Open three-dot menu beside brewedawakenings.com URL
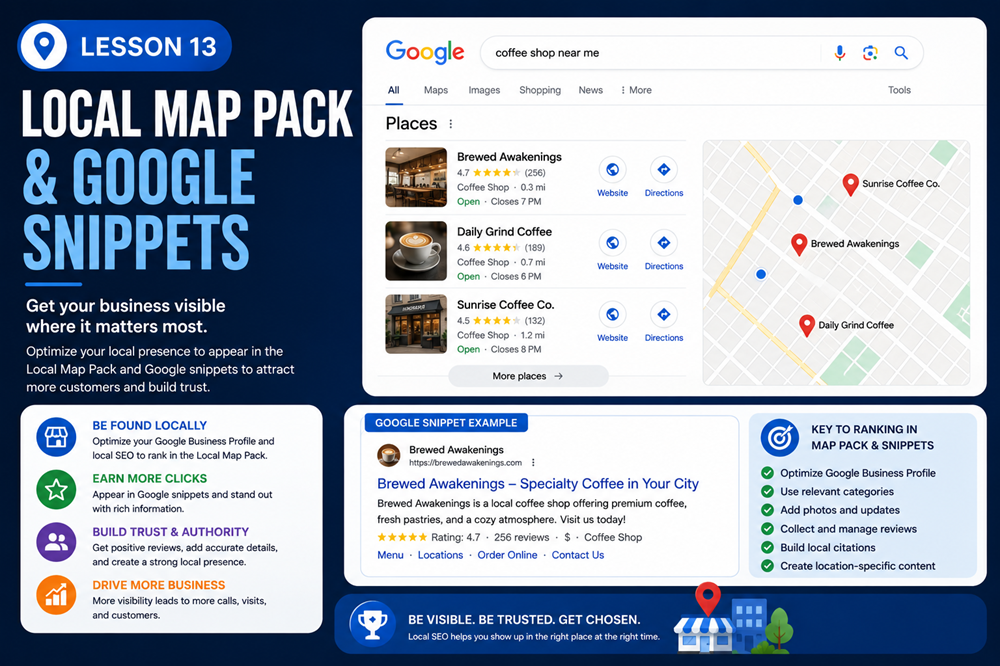Image resolution: width=1000 pixels, height=666 pixels. pos(533,462)
